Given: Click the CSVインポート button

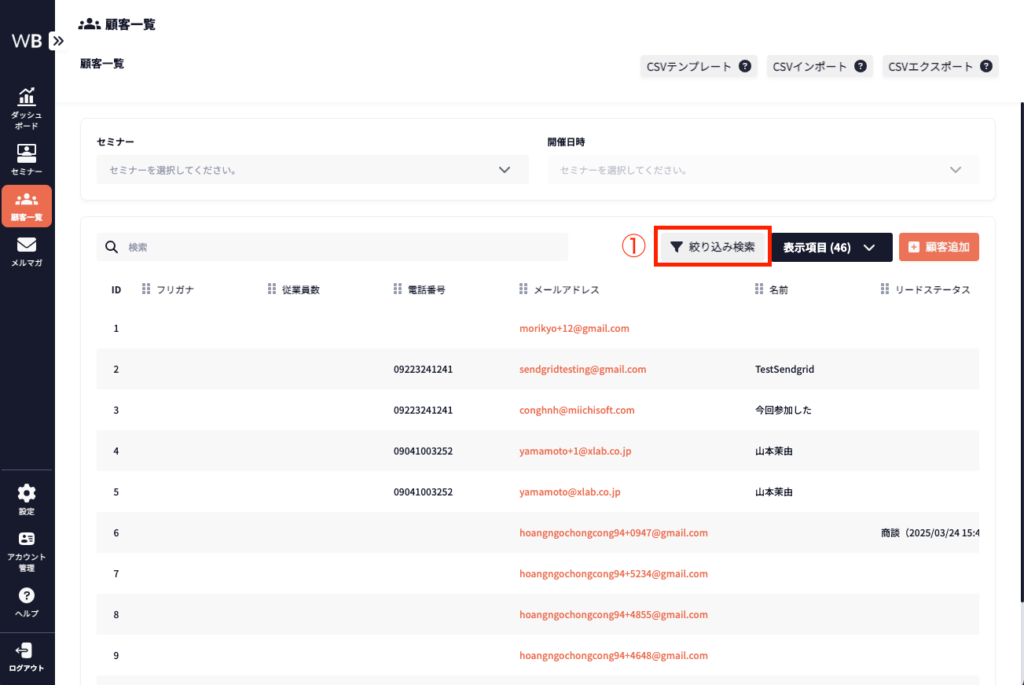Looking at the screenshot, I should pos(820,67).
